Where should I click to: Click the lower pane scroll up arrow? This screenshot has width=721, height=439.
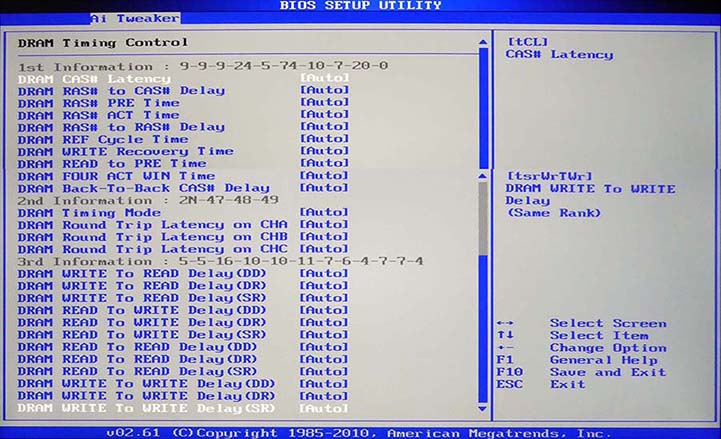point(483,176)
